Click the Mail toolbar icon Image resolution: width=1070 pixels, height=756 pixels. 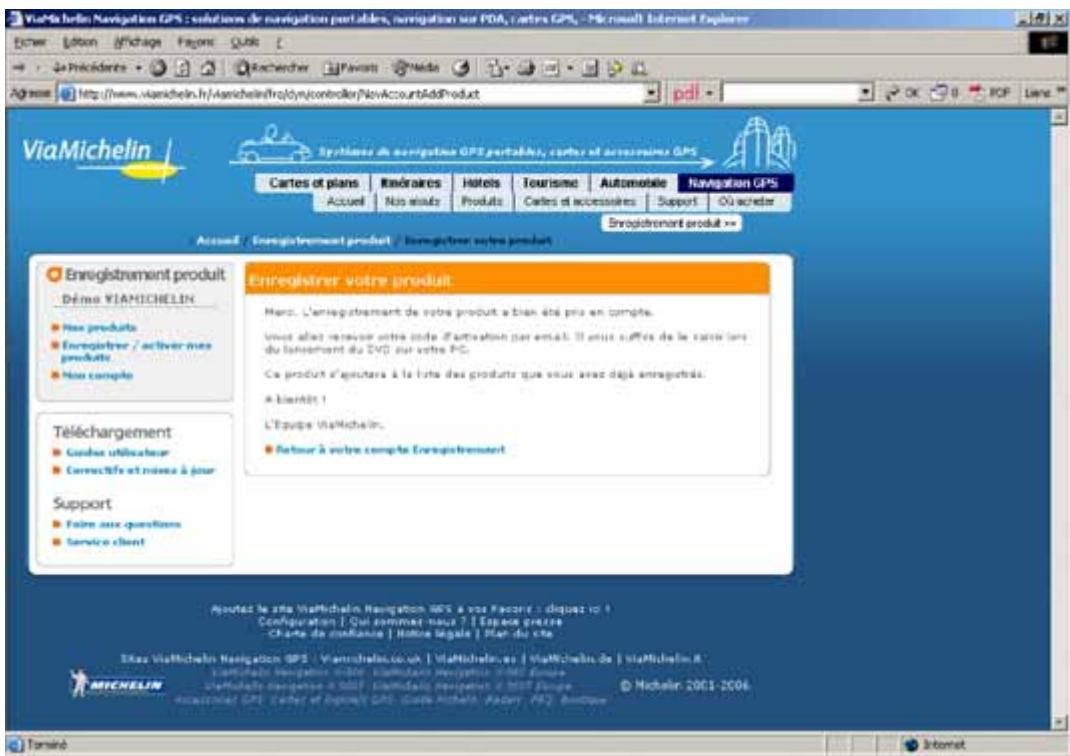(x=495, y=68)
